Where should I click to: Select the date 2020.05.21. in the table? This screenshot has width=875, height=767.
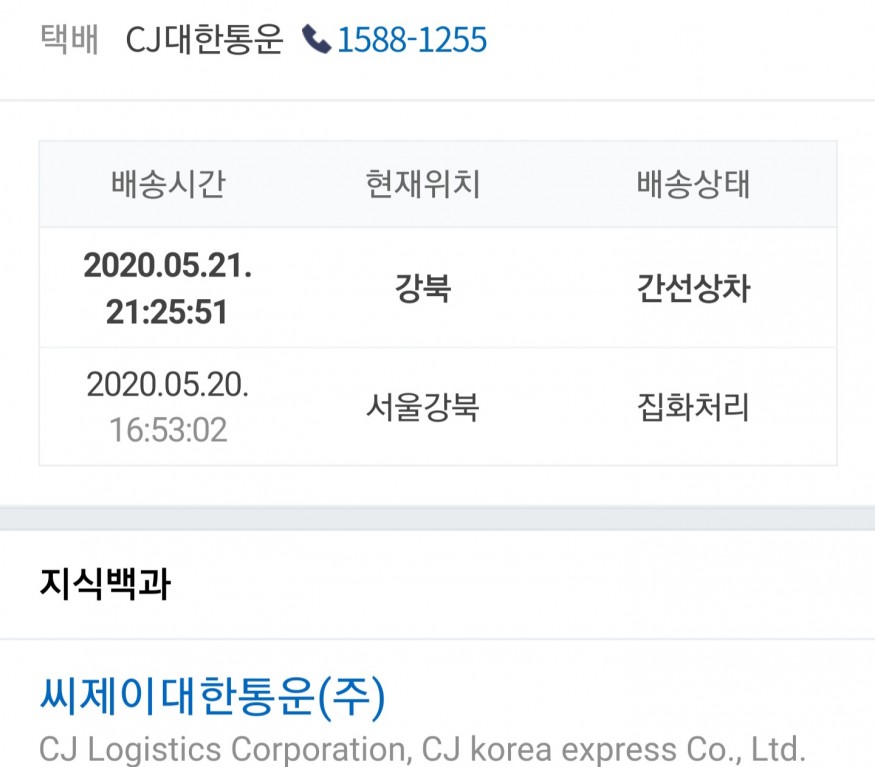[x=168, y=266]
